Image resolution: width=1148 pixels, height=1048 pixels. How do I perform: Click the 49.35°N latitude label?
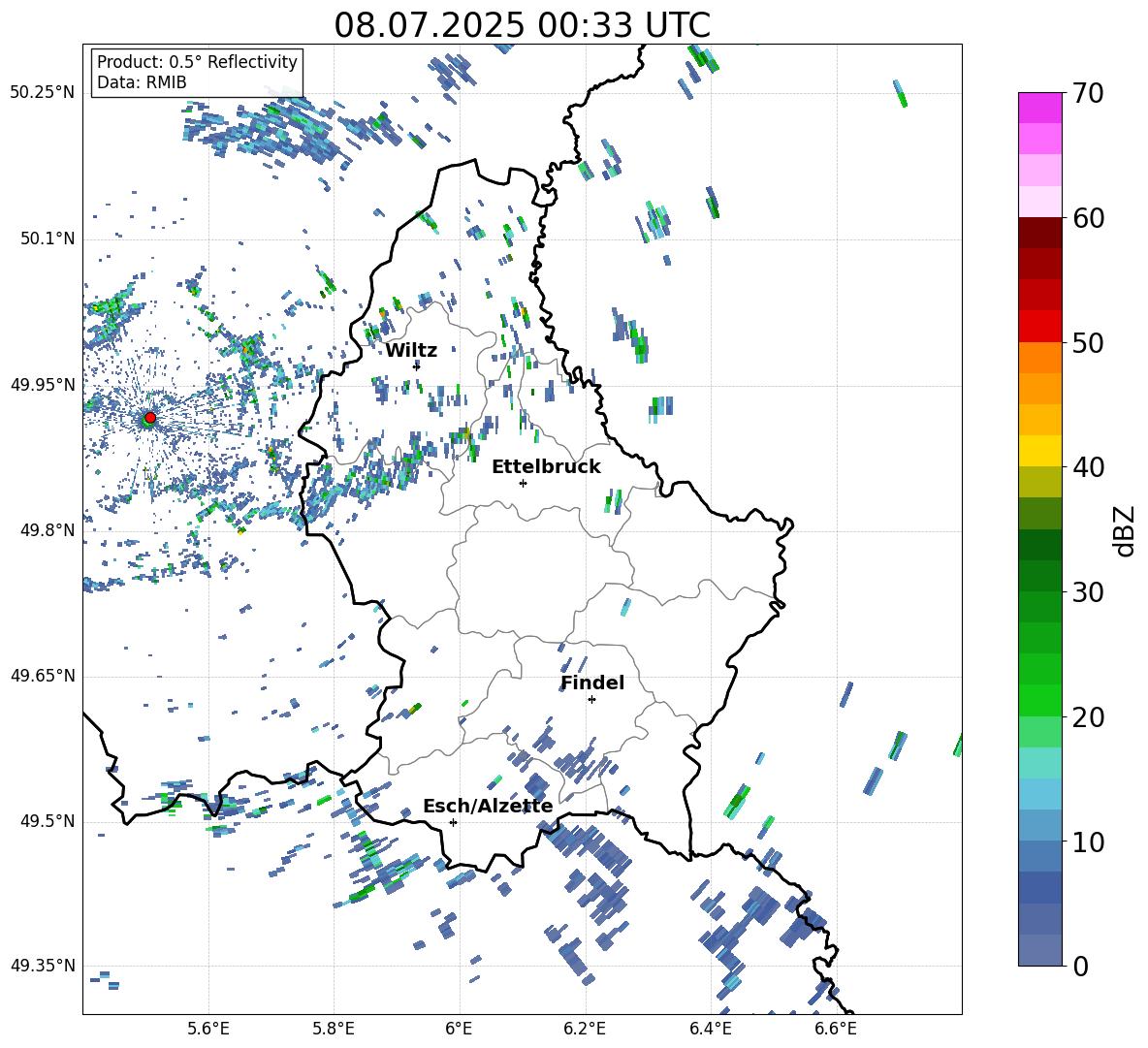click(43, 966)
